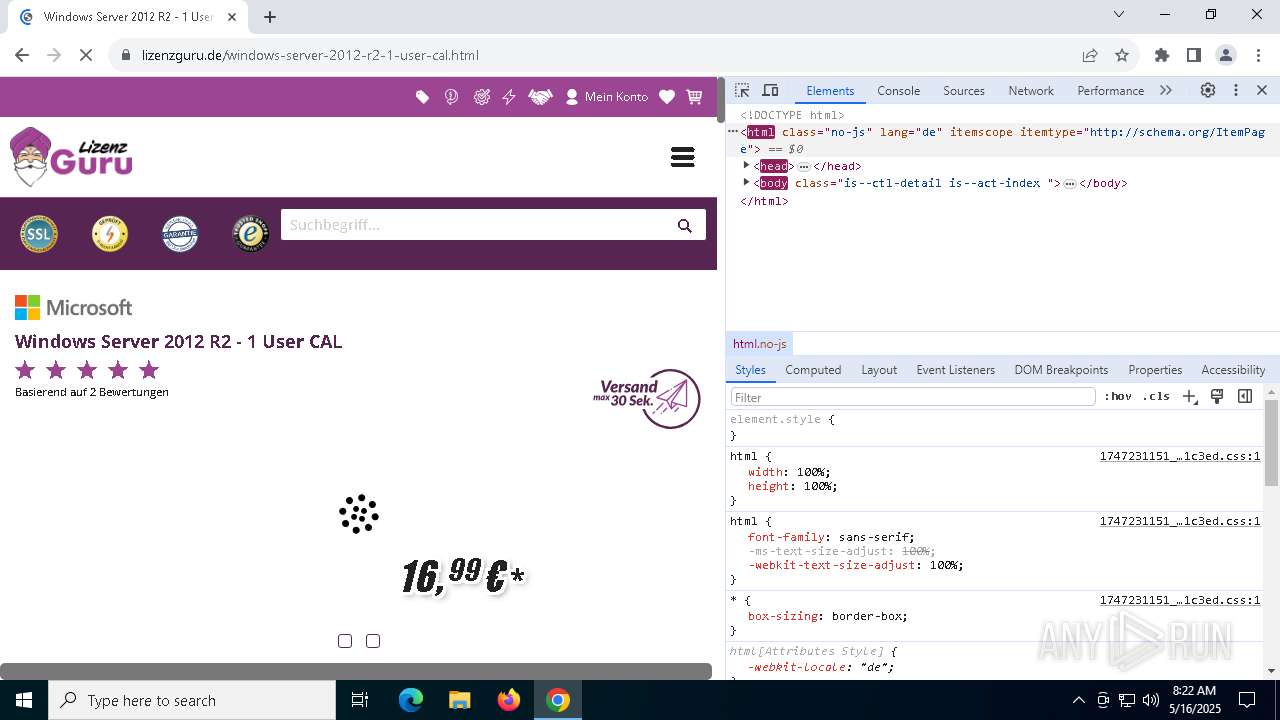Open File Explorer from taskbar
The height and width of the screenshot is (720, 1280).
point(459,700)
